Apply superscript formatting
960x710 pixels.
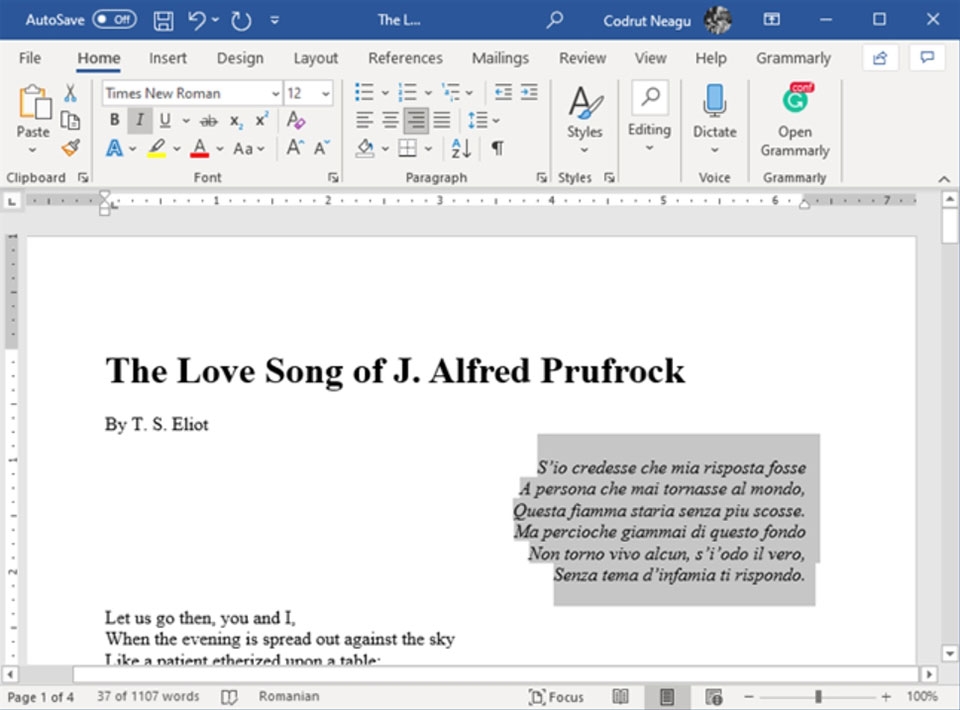[x=261, y=120]
